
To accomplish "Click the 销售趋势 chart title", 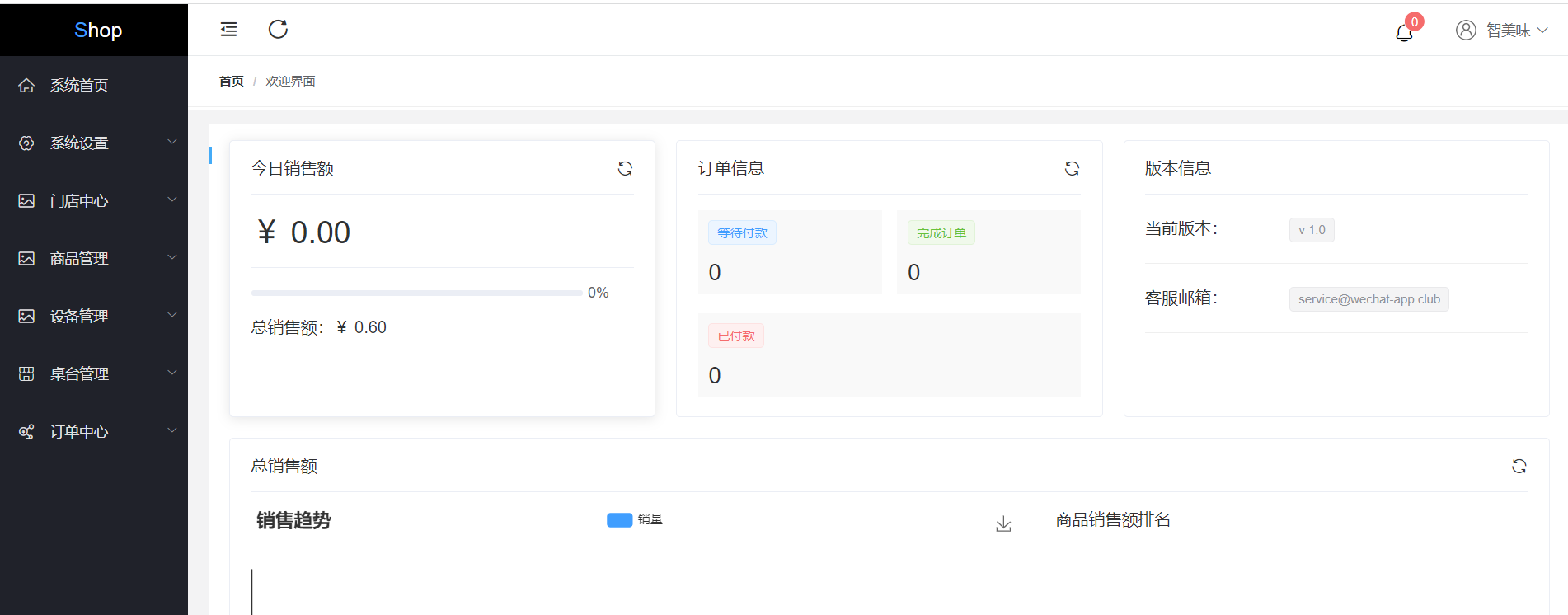I will pos(293,520).
